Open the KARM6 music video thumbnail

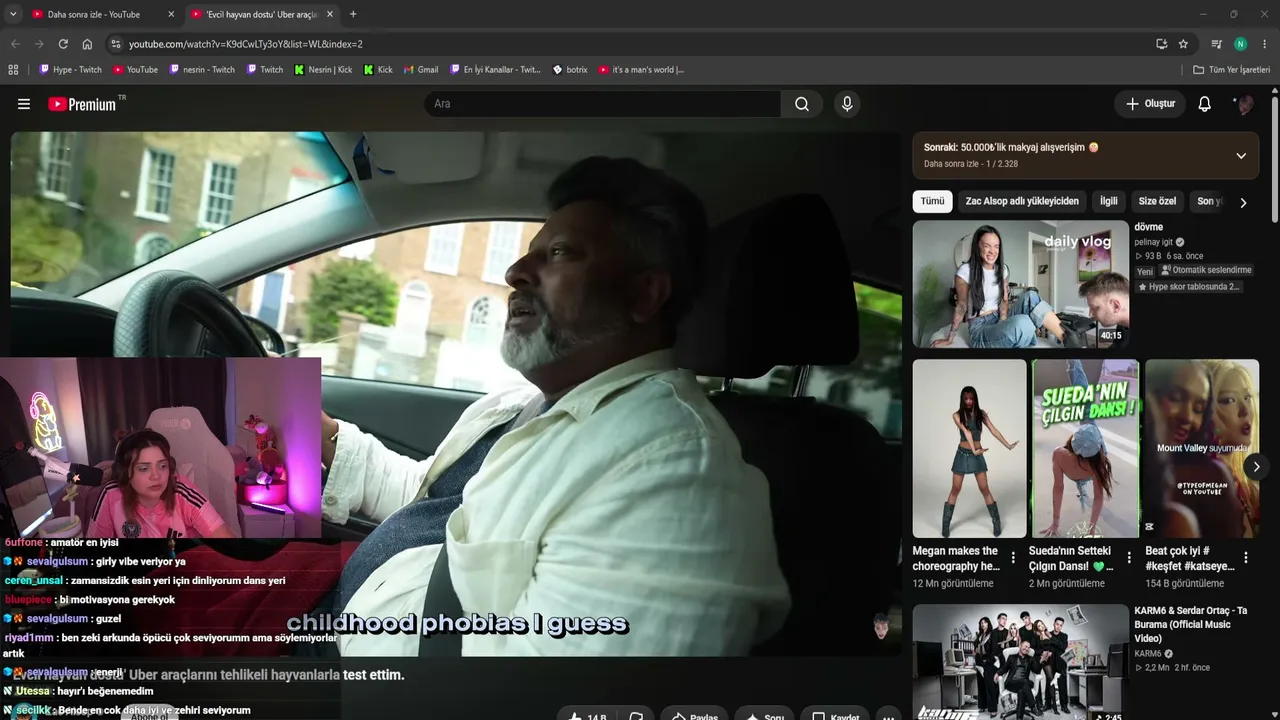(x=1020, y=662)
